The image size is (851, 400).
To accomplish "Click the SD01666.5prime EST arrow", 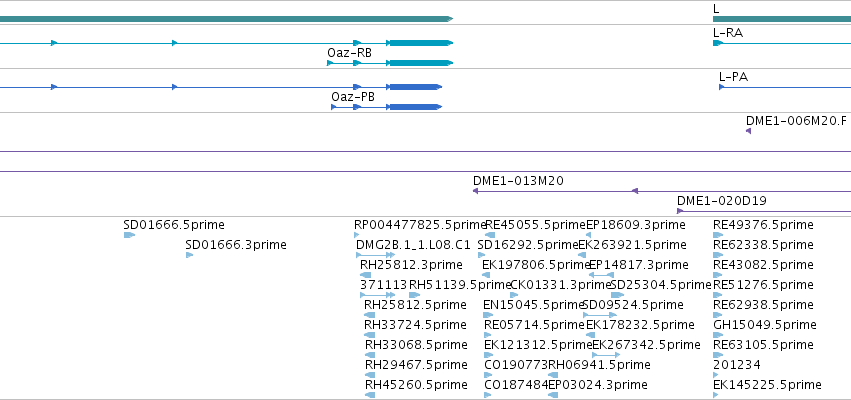I will tap(129, 235).
